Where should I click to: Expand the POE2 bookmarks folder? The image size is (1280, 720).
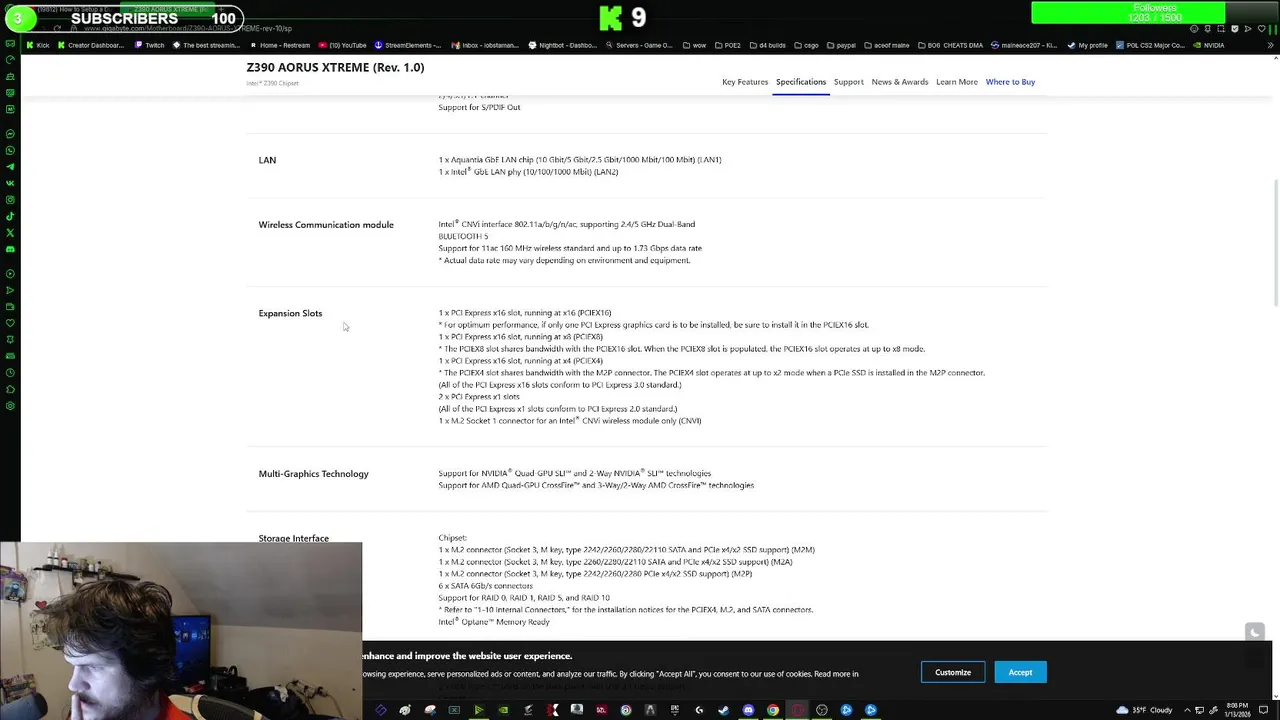tap(726, 45)
